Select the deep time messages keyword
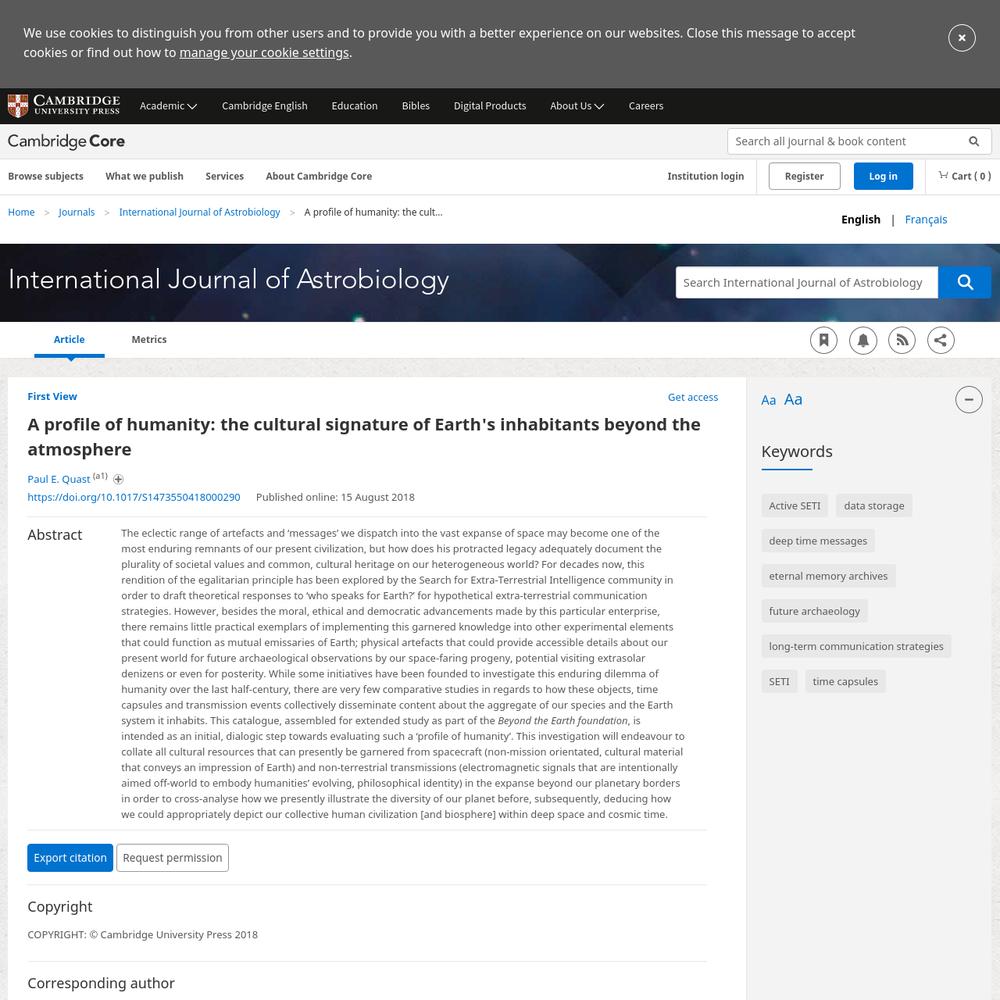The image size is (1000, 1000). point(818,541)
